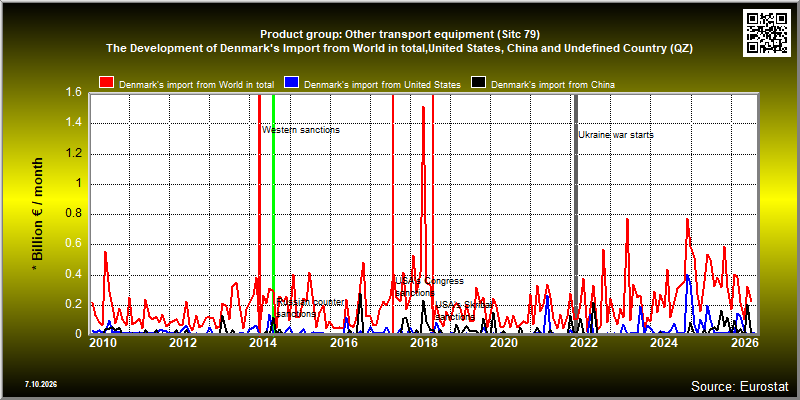Select "Denmark's import from United States" legend label
The width and height of the screenshot is (800, 400).
point(382,85)
